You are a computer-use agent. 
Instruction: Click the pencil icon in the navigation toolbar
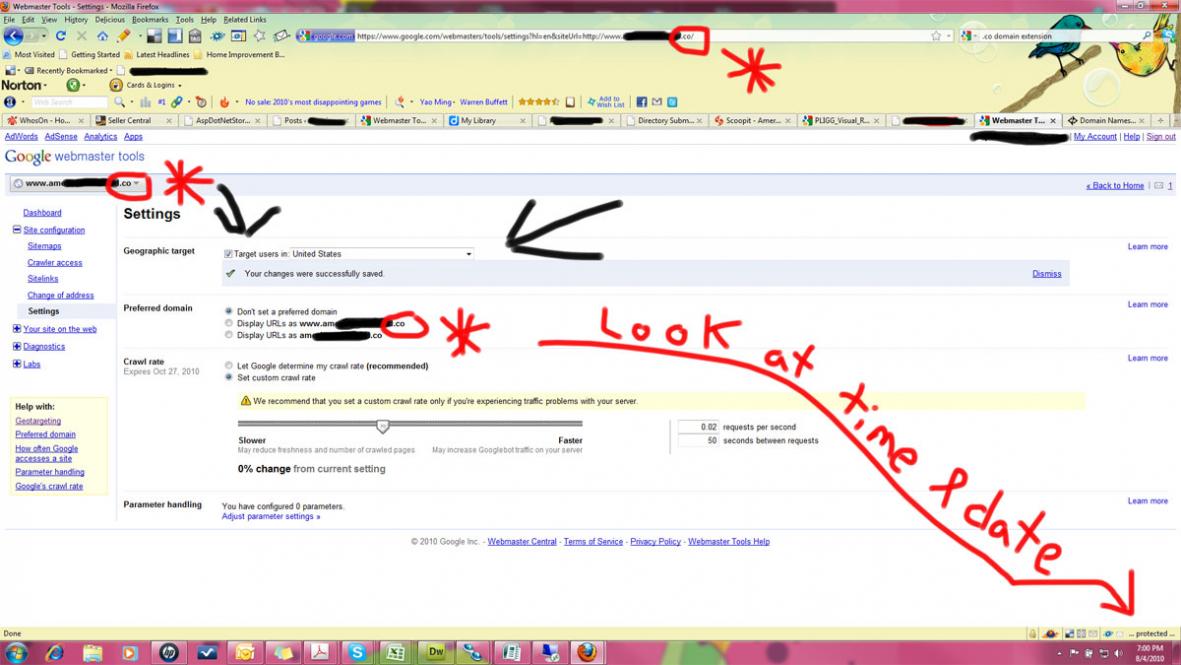click(124, 35)
